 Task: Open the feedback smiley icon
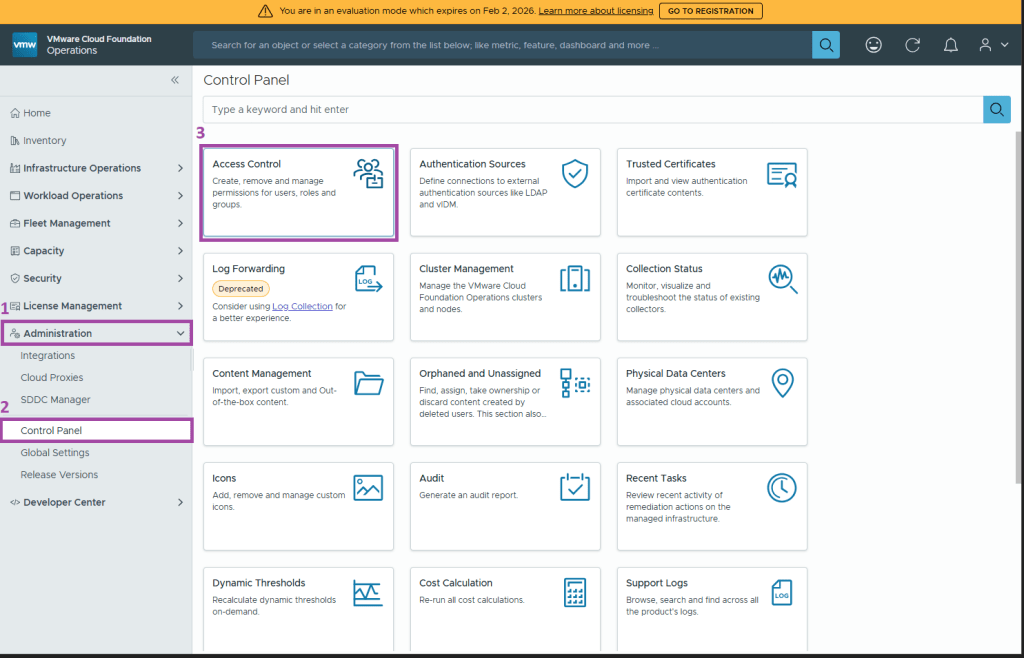pos(873,45)
